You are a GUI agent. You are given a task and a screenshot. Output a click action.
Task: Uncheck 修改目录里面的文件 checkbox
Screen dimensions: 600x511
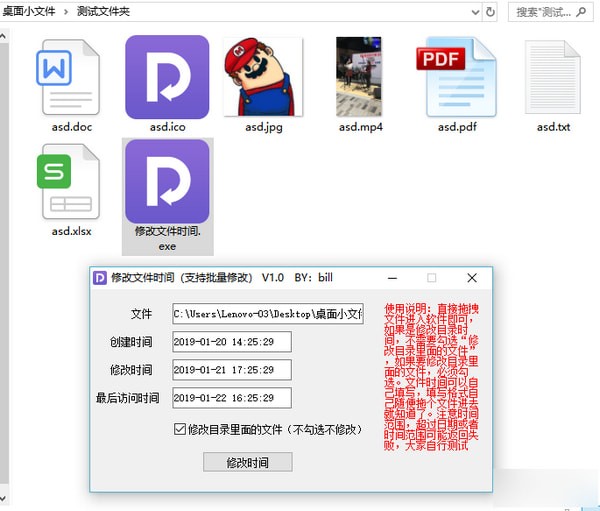(x=179, y=430)
